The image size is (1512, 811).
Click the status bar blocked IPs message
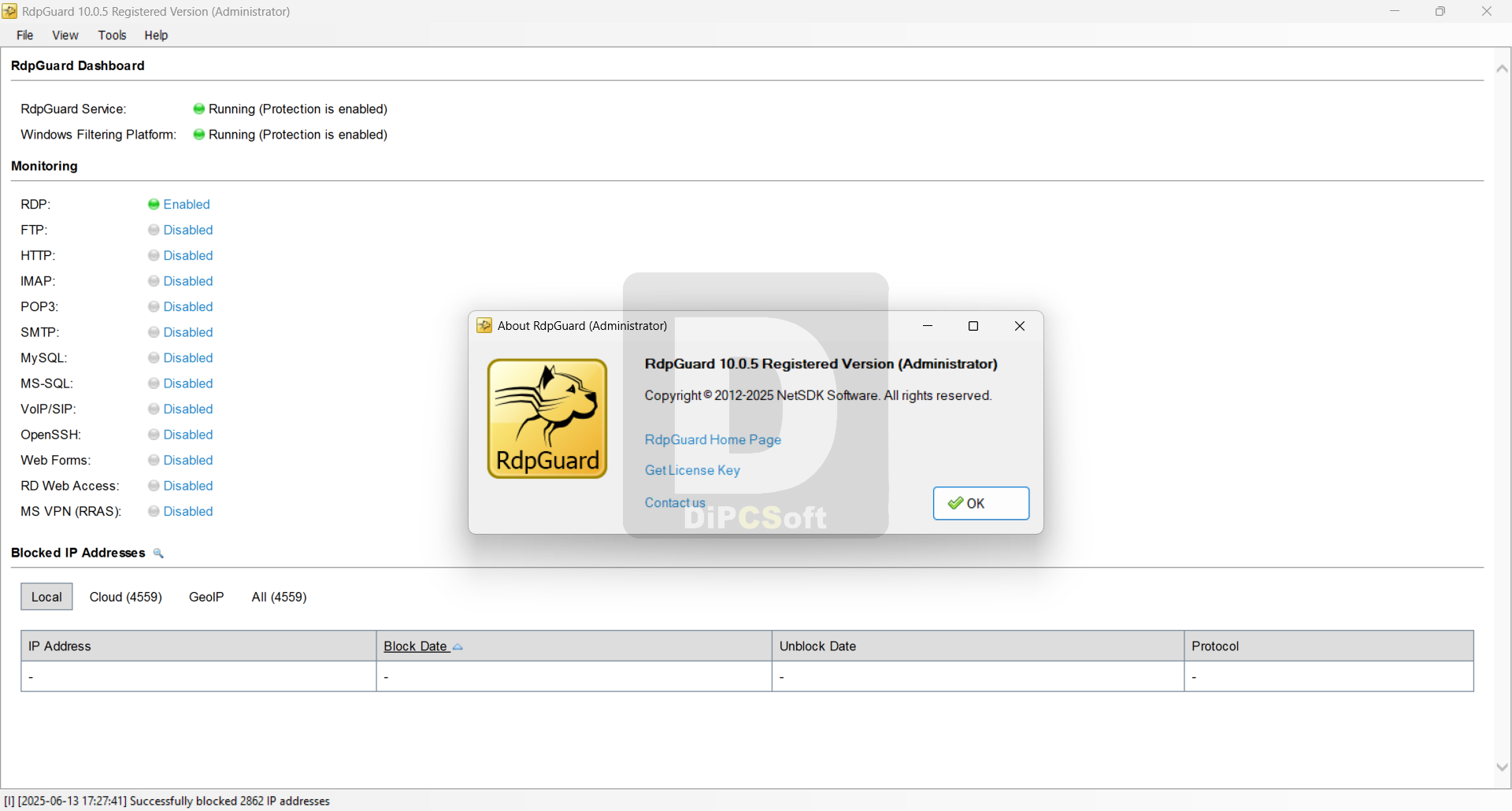click(x=167, y=802)
